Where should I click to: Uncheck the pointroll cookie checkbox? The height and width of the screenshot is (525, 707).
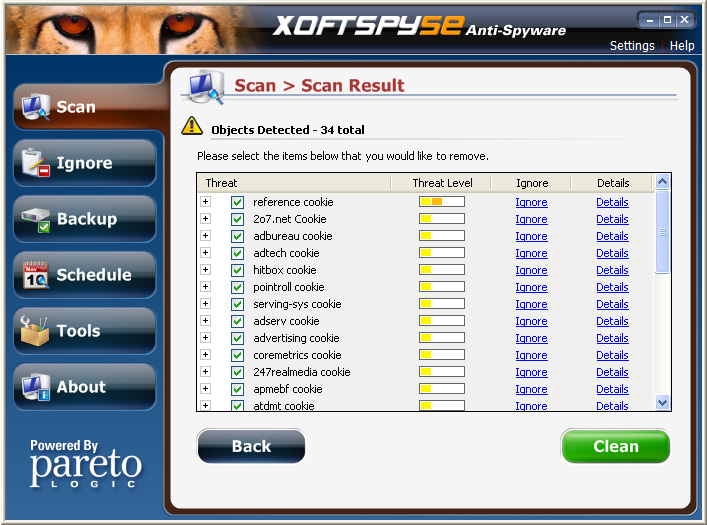pyautogui.click(x=238, y=287)
